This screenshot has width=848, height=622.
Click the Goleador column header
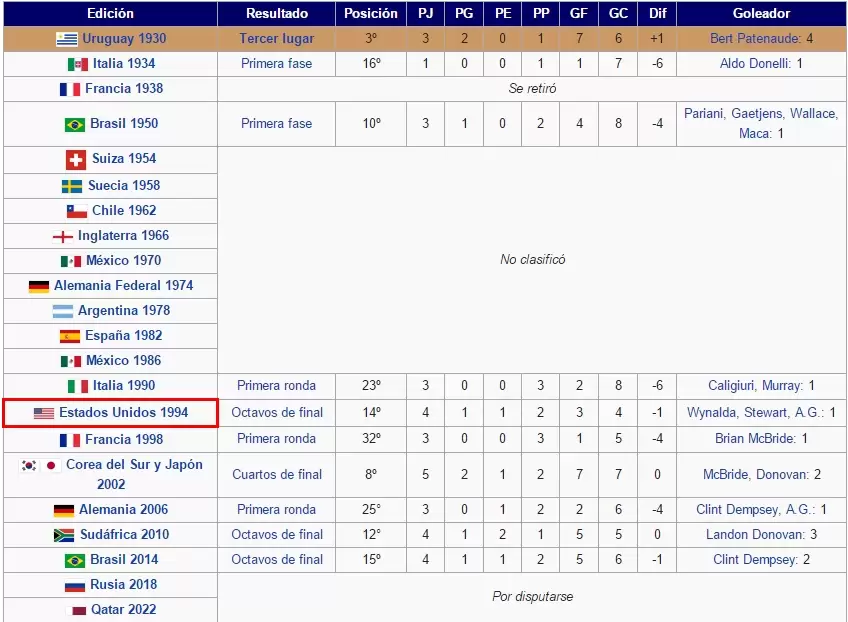pos(761,14)
